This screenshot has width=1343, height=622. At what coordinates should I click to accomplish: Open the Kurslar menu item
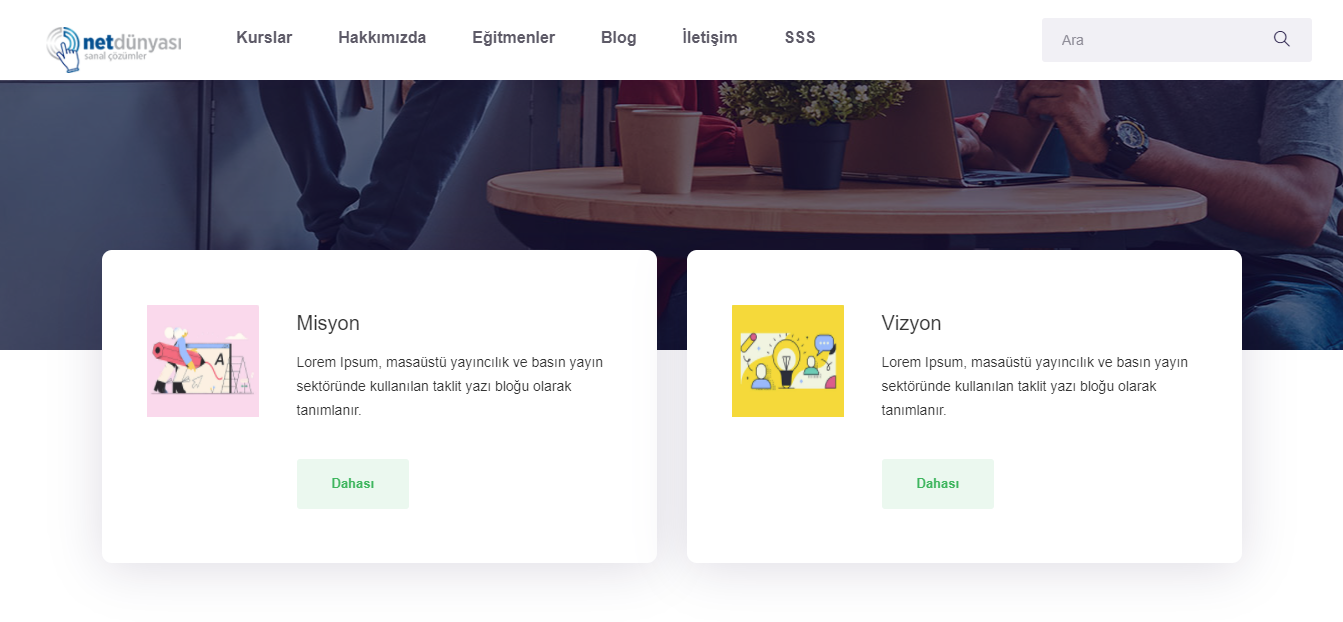click(x=264, y=37)
